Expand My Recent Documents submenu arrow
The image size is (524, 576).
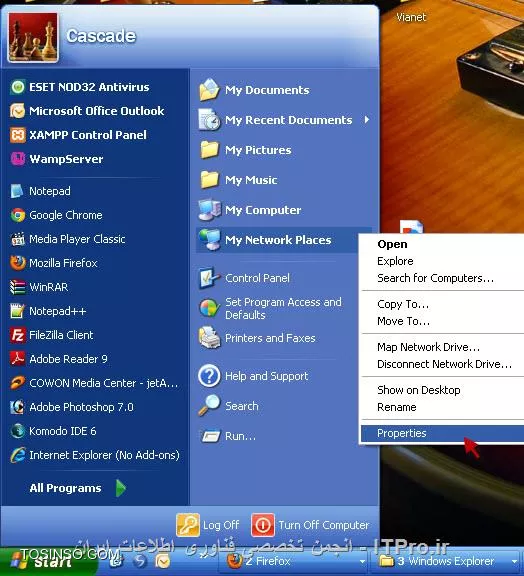tap(366, 120)
